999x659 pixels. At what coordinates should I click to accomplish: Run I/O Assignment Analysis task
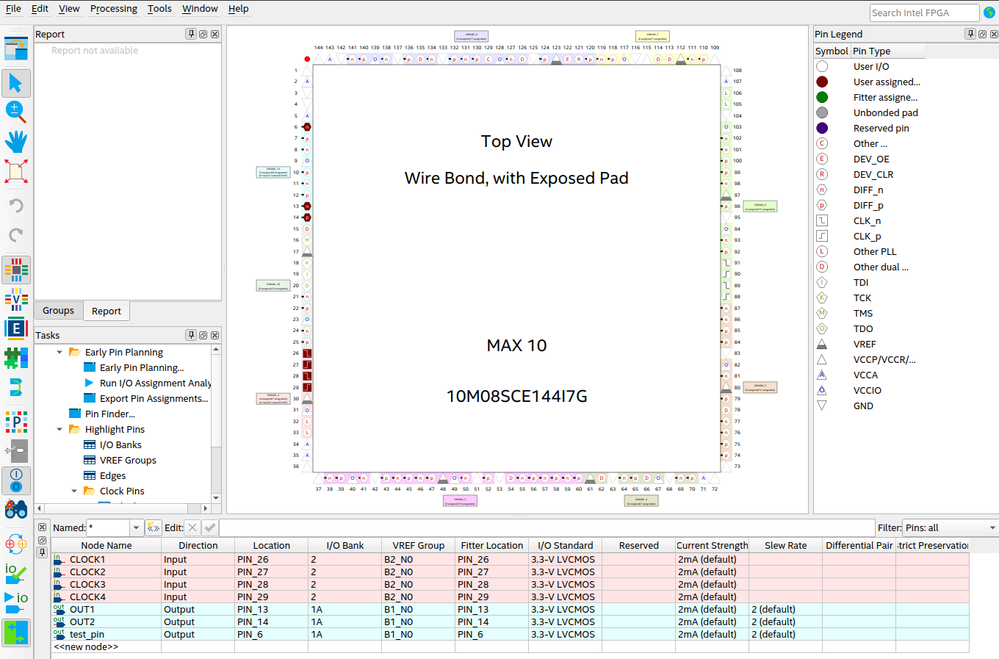tap(155, 383)
